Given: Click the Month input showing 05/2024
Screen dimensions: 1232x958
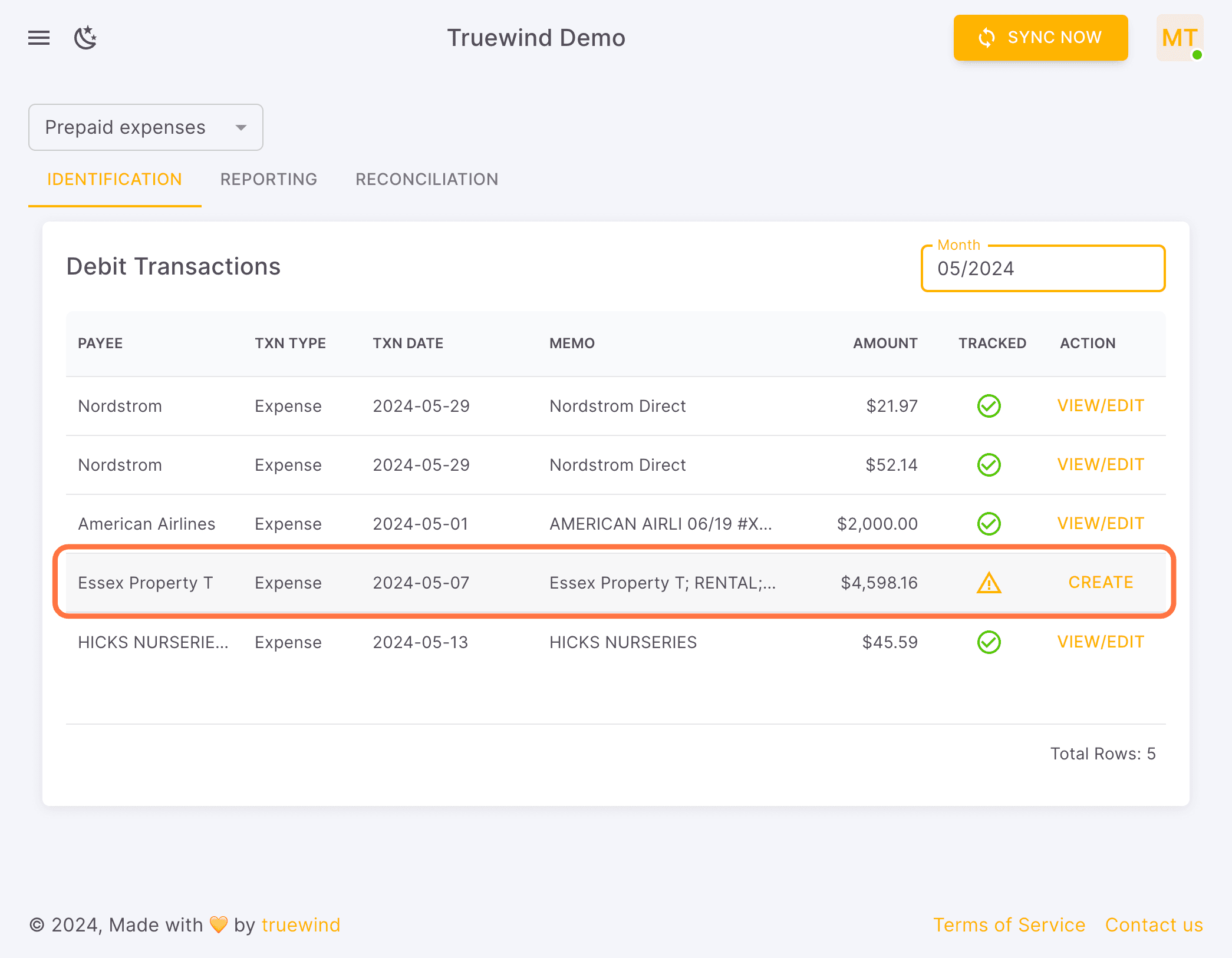Looking at the screenshot, I should pyautogui.click(x=1042, y=269).
